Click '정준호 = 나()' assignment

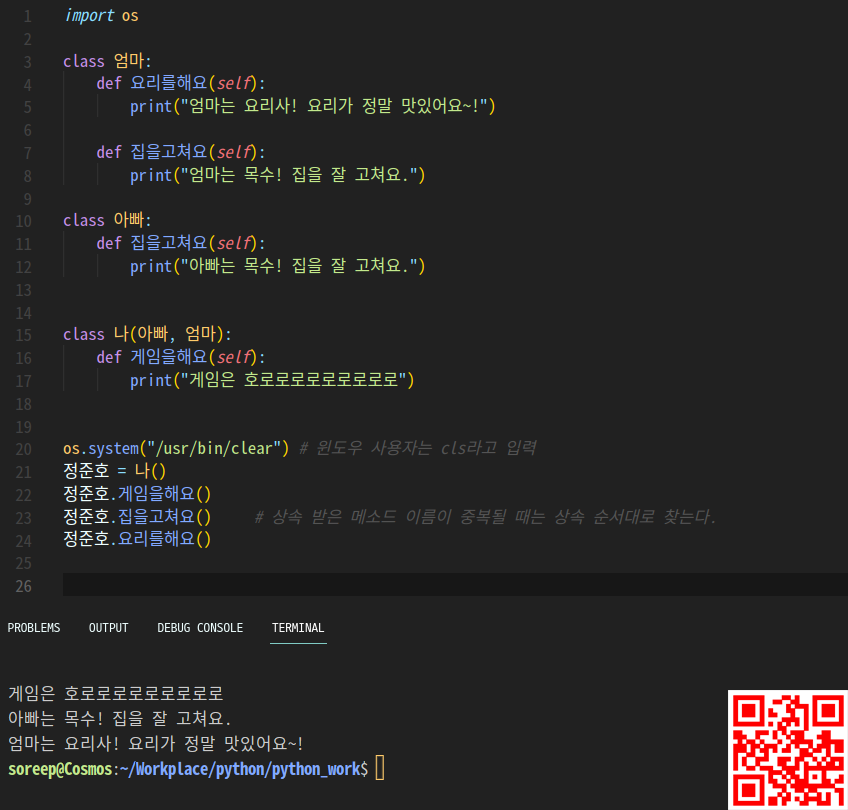115,471
